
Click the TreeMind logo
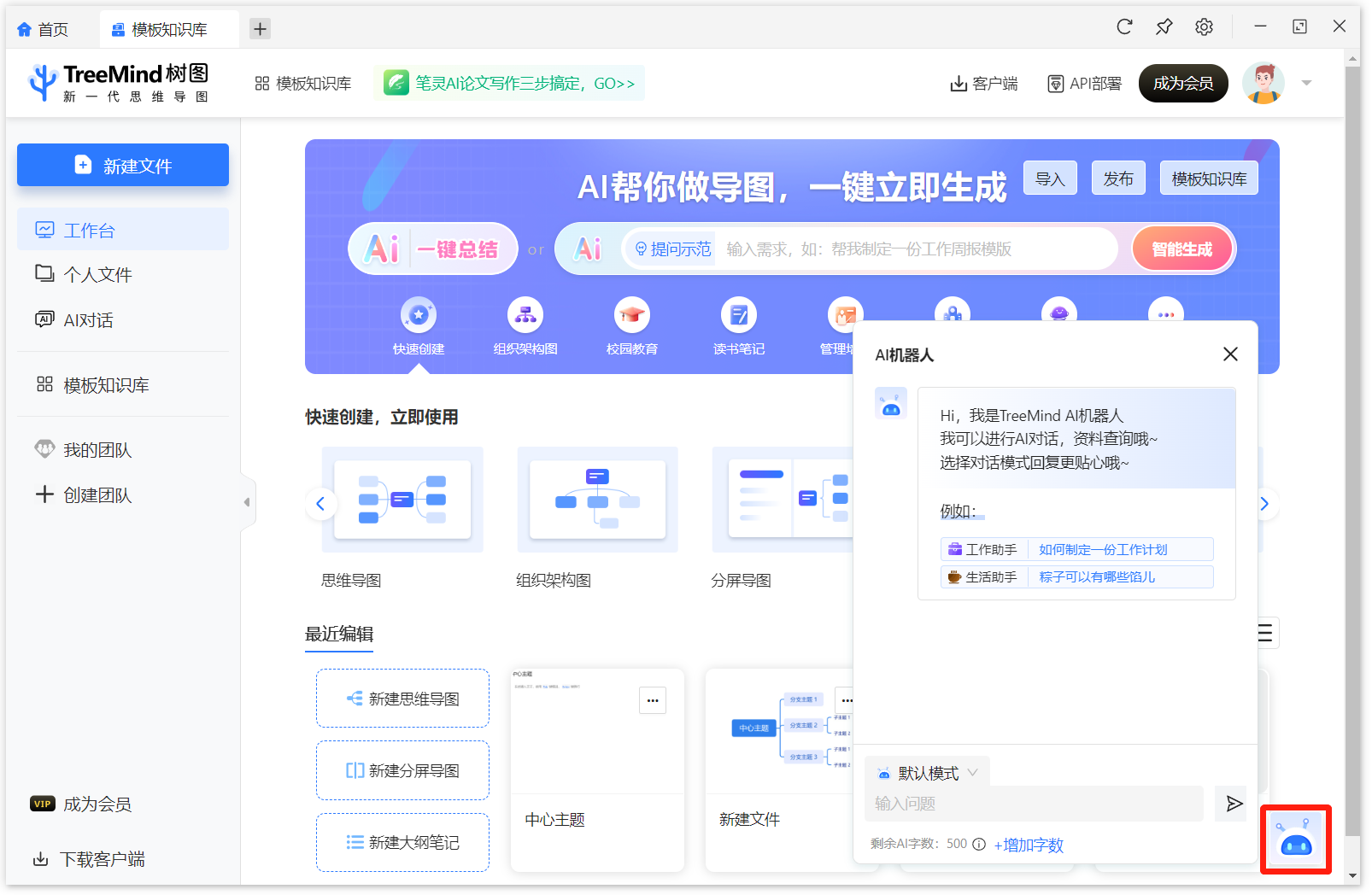(119, 83)
